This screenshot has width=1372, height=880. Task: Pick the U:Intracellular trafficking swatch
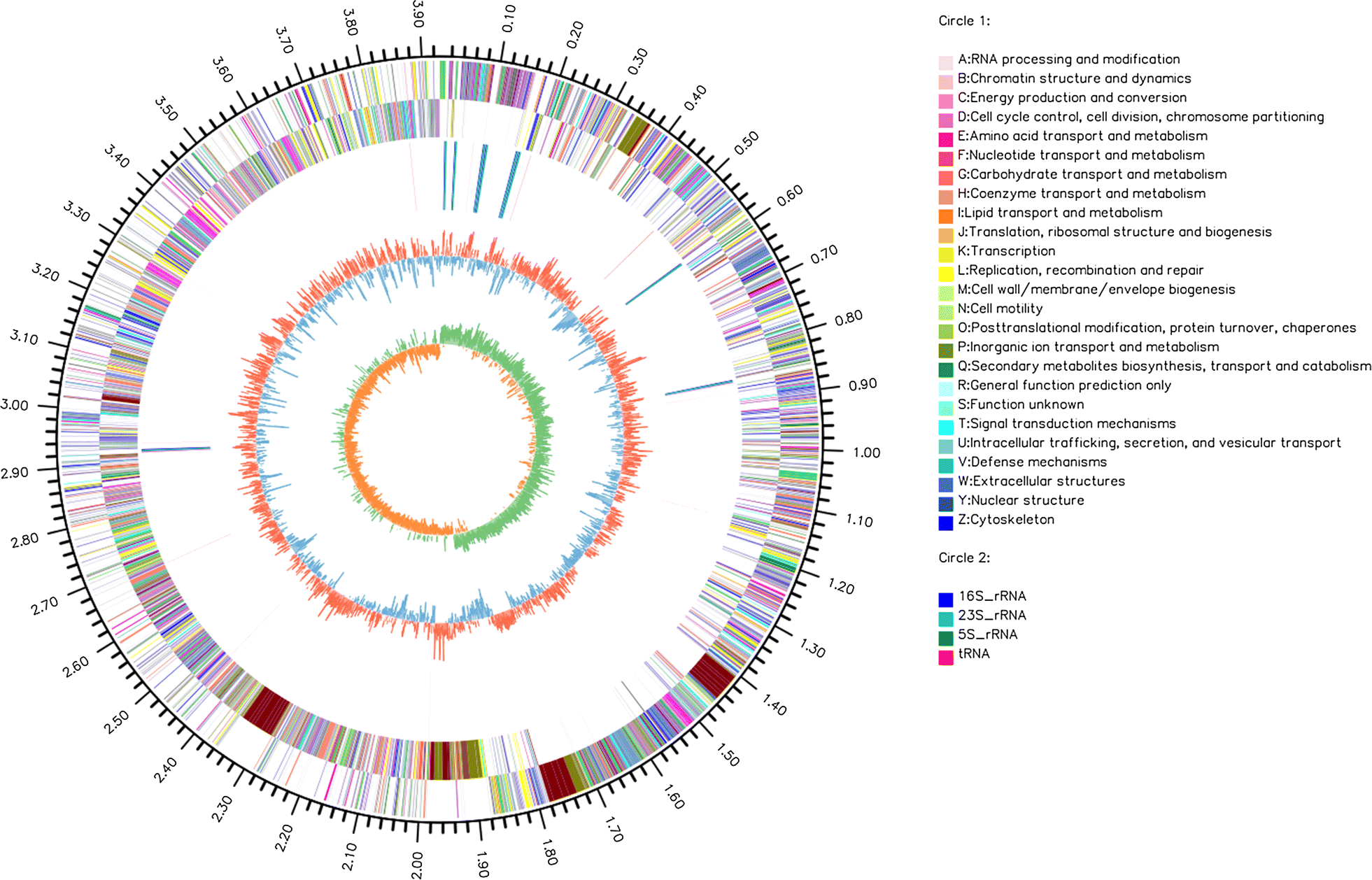[945, 446]
